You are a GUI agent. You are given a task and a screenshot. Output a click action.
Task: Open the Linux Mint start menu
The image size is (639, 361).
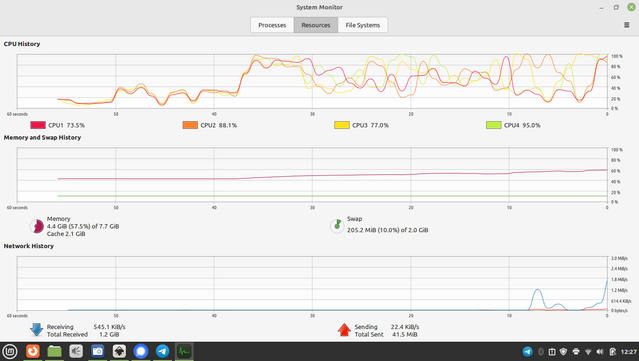[10, 351]
